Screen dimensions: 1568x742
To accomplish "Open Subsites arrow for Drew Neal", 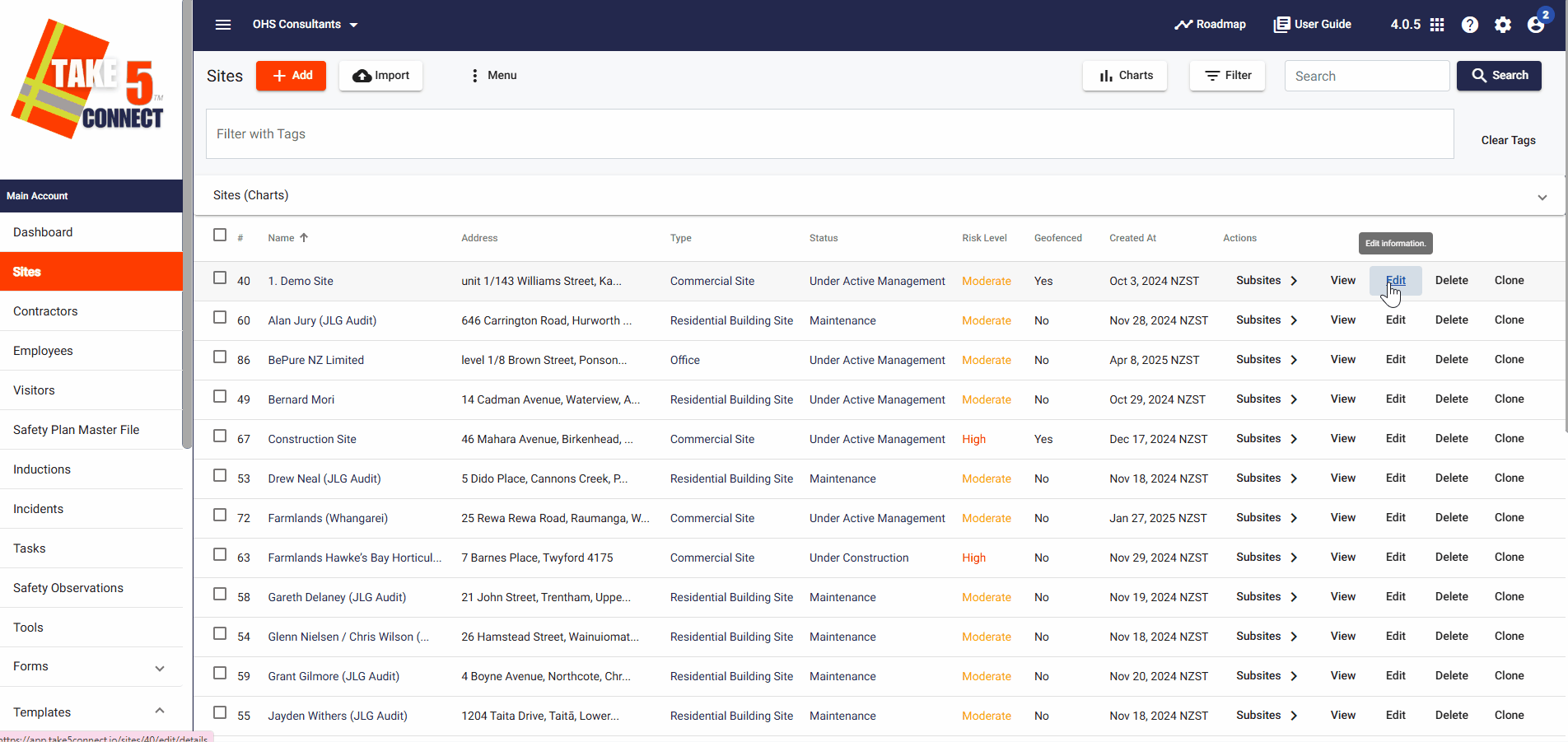I will (x=1294, y=478).
